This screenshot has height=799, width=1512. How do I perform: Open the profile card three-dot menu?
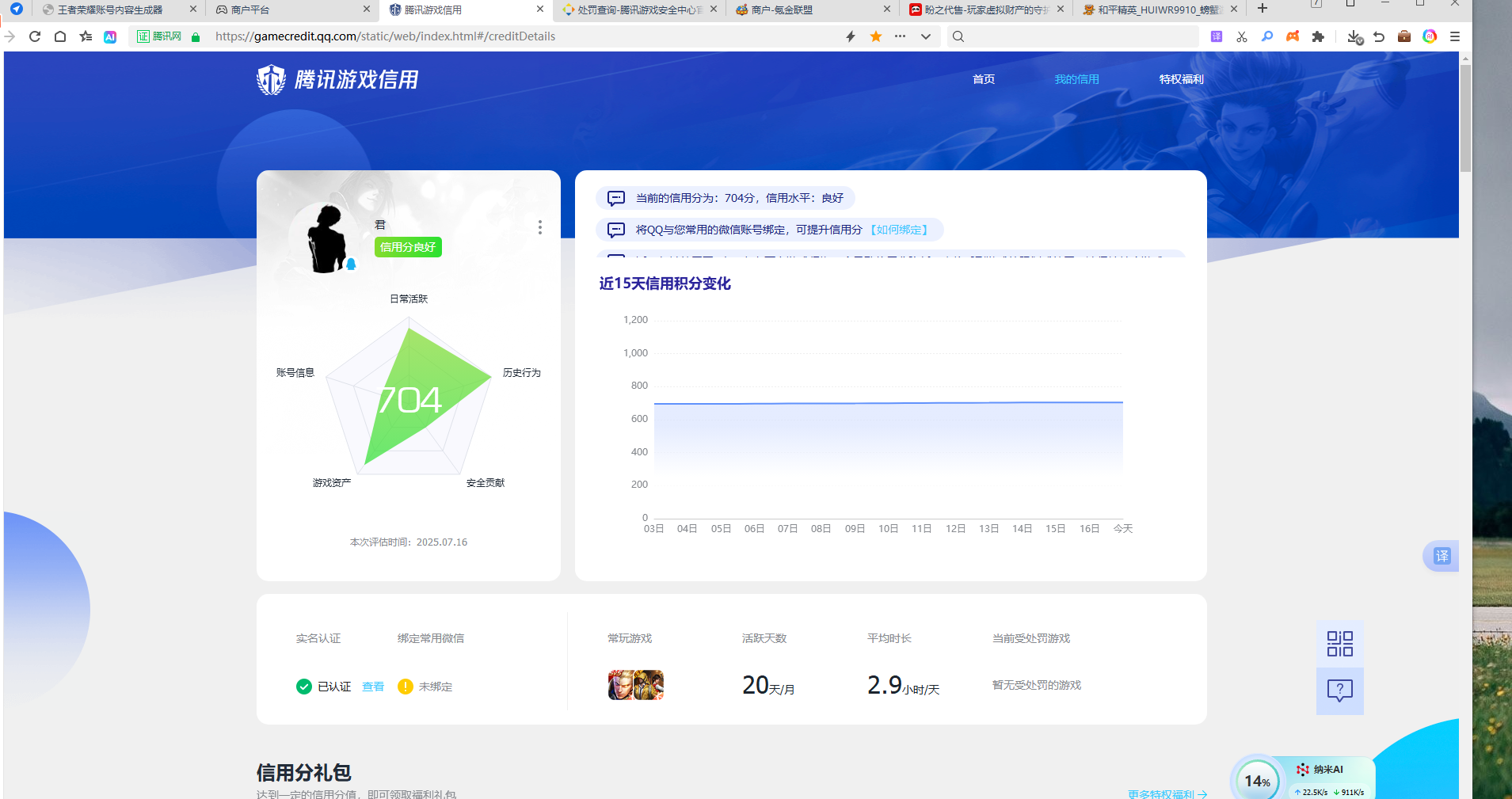[540, 227]
